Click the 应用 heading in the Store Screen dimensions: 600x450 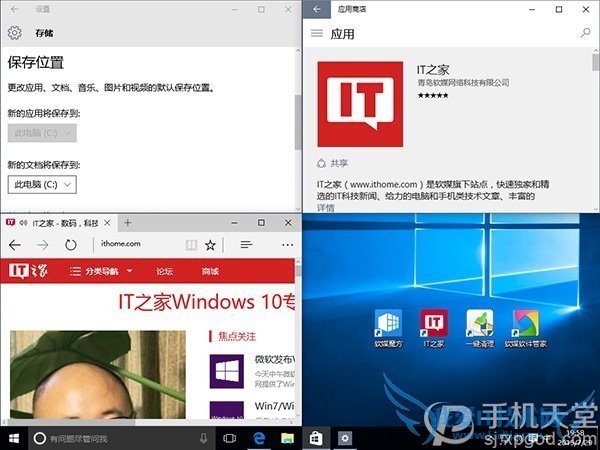point(342,34)
